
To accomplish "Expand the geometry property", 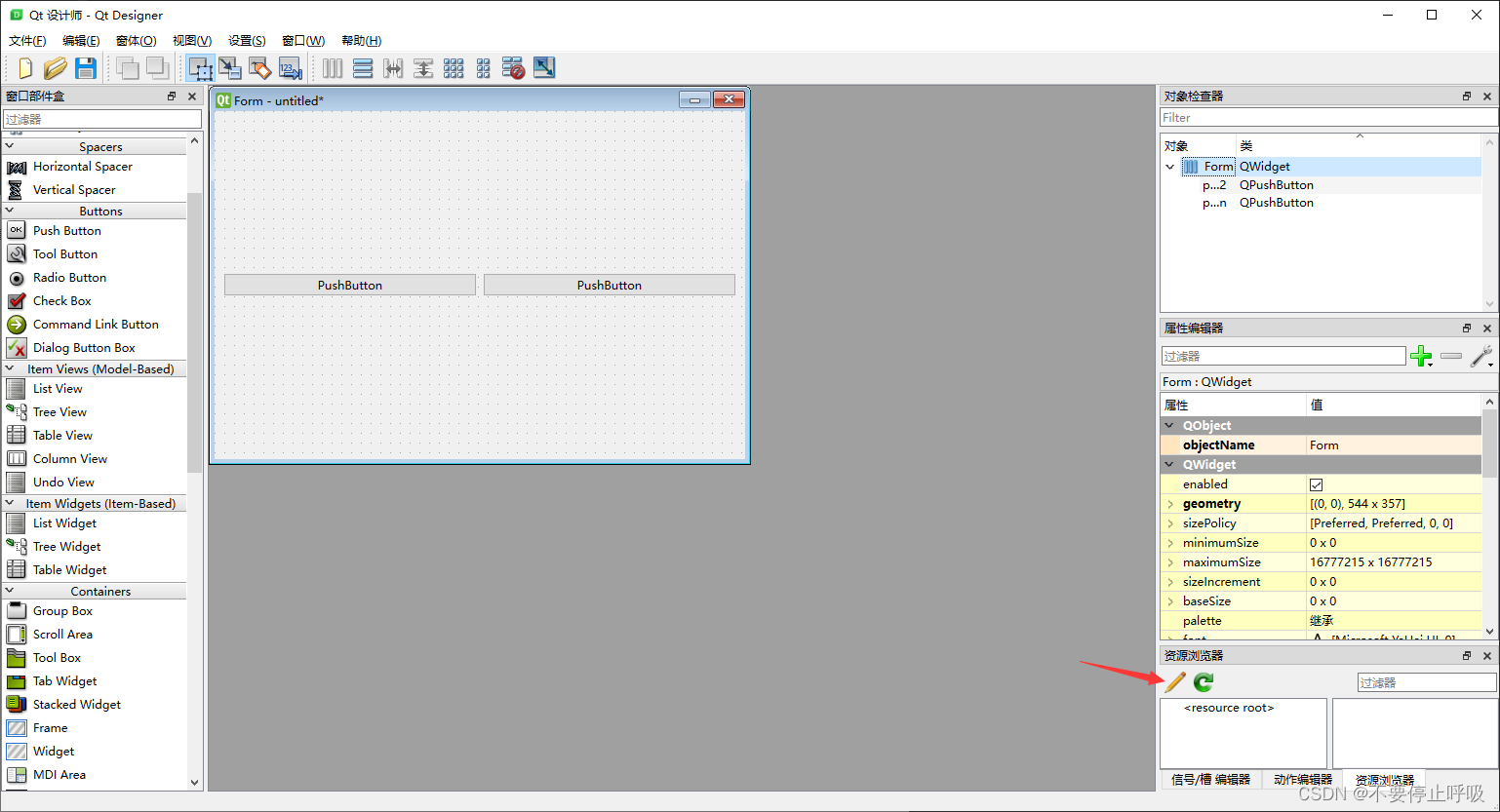I will pyautogui.click(x=1170, y=503).
